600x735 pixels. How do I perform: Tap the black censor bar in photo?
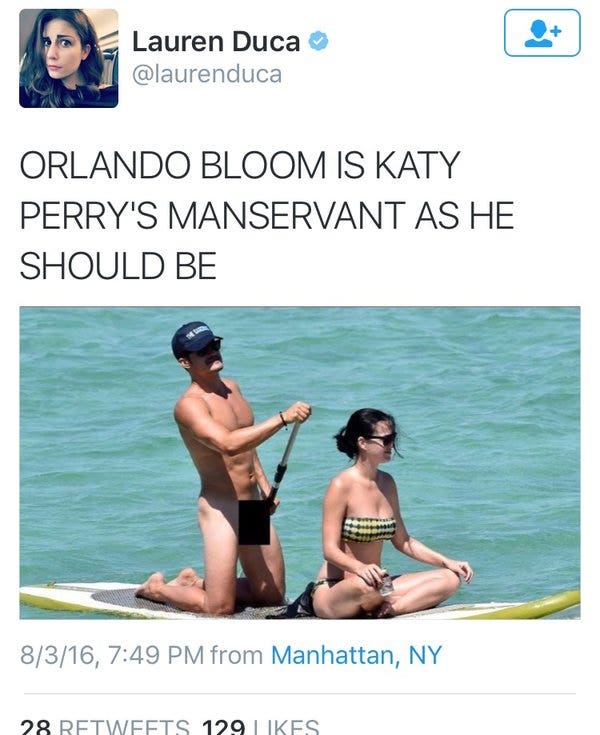pos(254,522)
